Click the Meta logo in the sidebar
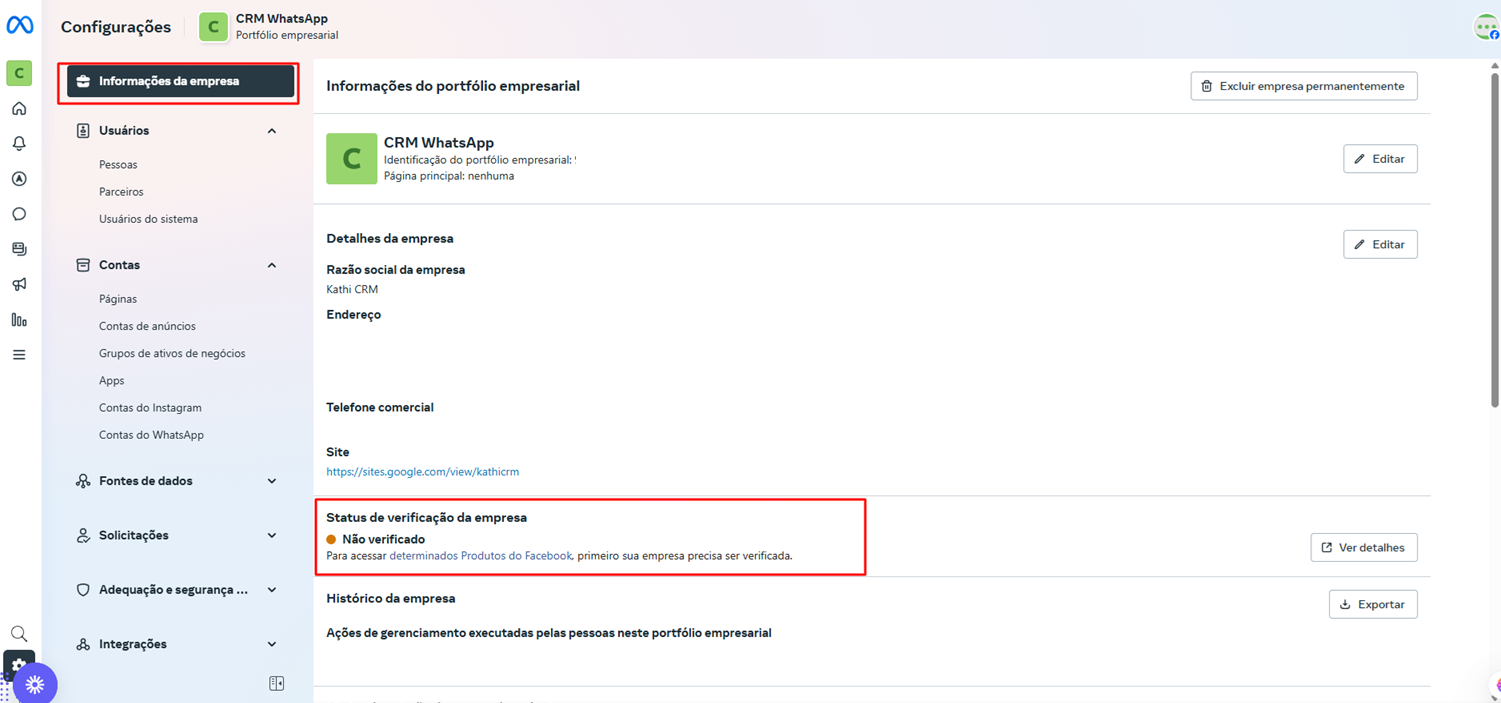Screen dimensions: 1501x703 (x=18, y=25)
